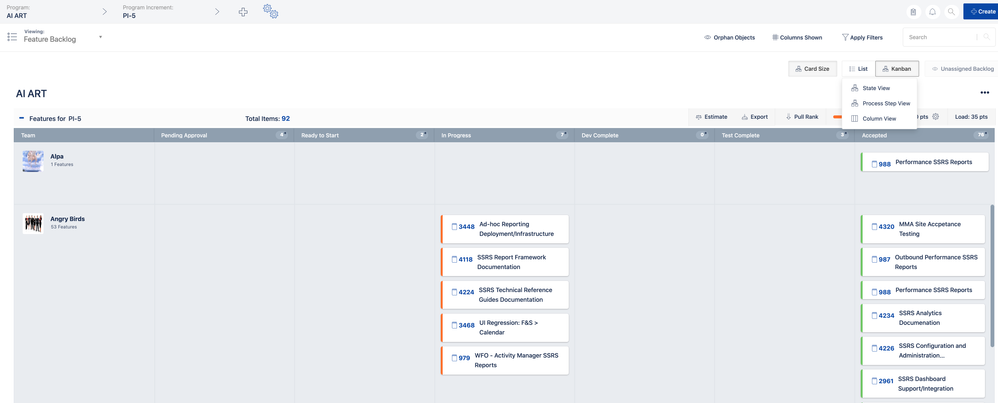Click the Kanban view button

(x=897, y=68)
